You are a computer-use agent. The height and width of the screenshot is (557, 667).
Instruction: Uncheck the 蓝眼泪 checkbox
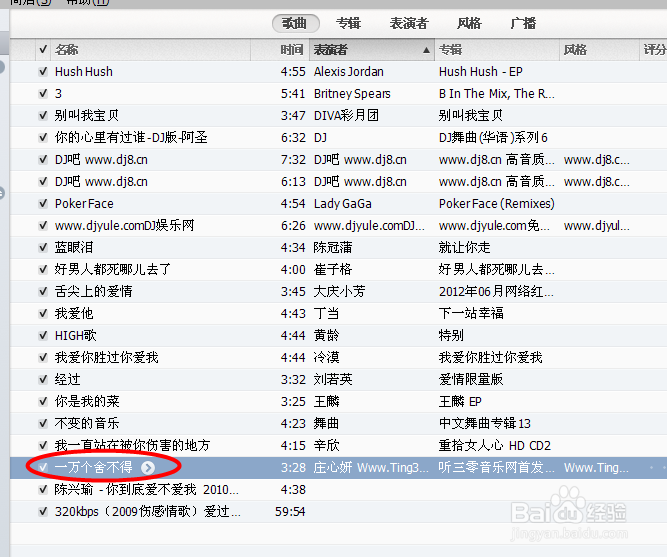pos(43,247)
